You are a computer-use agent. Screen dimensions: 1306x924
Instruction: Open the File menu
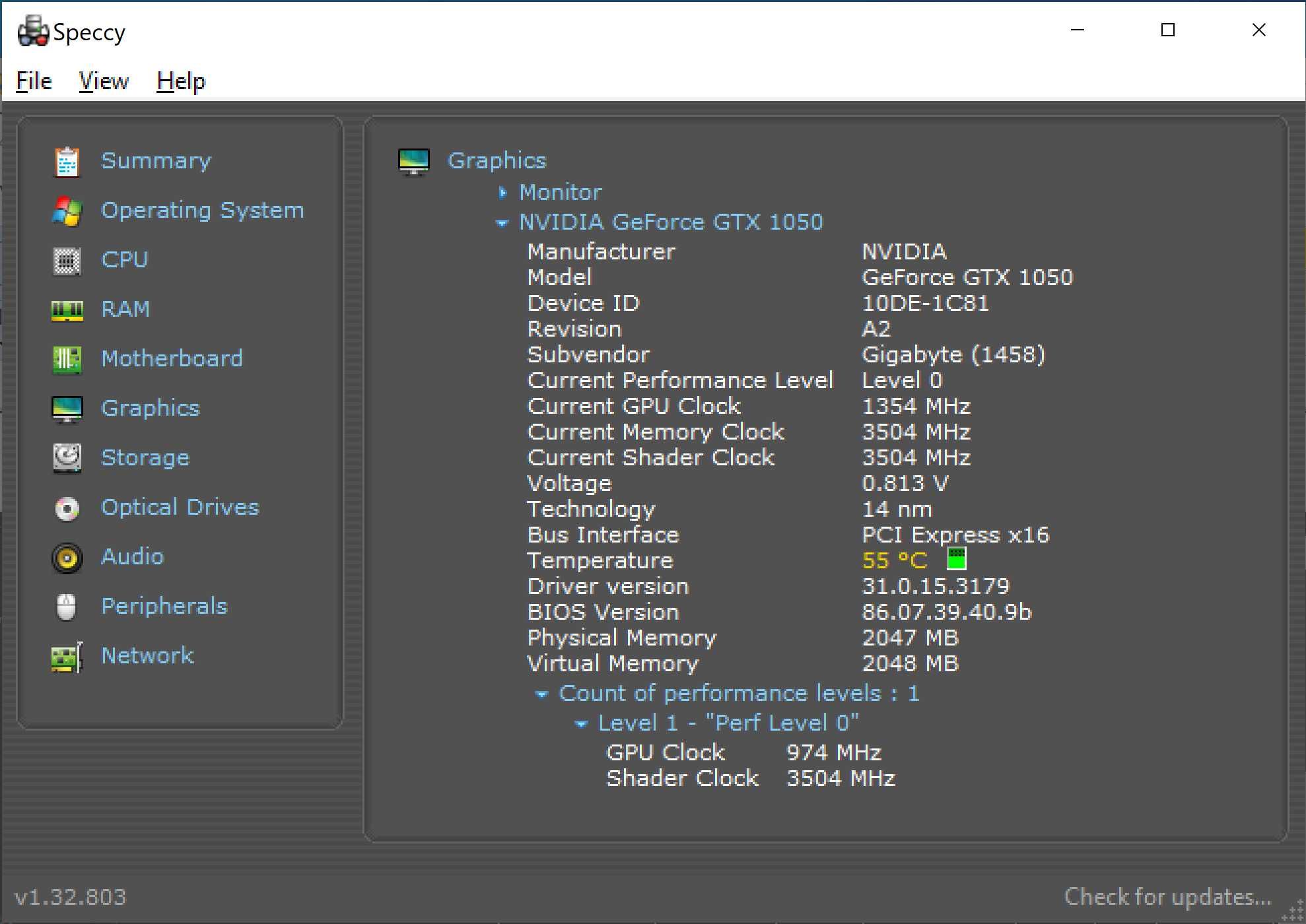34,81
